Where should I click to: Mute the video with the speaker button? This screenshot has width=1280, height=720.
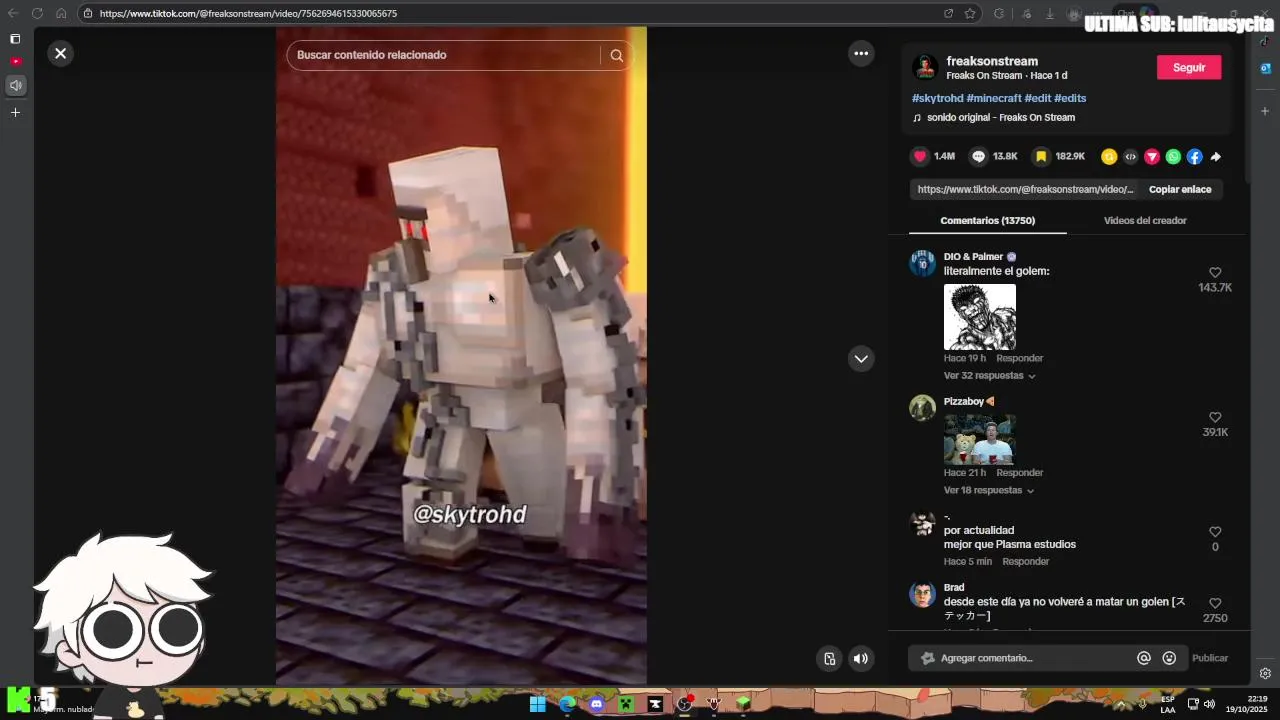860,658
